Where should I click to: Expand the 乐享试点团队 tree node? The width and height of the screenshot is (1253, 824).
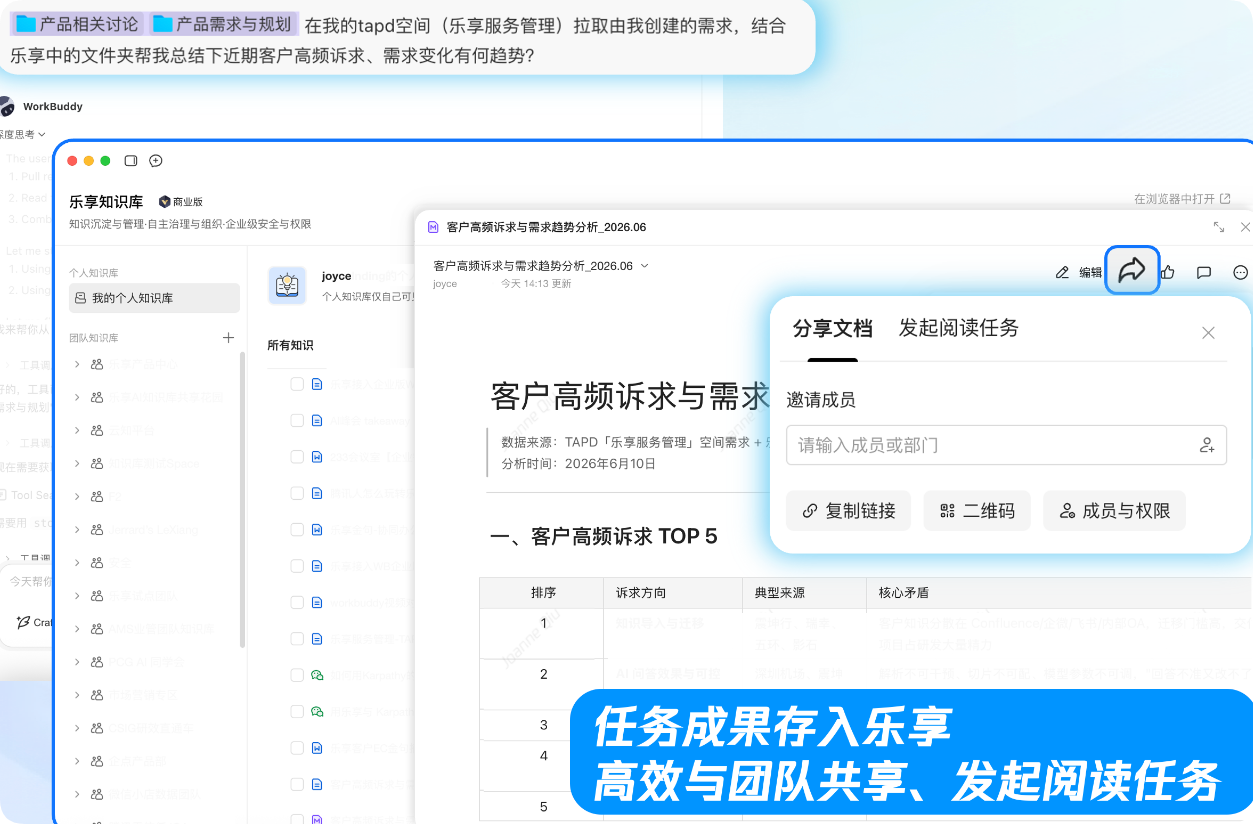pos(77,595)
